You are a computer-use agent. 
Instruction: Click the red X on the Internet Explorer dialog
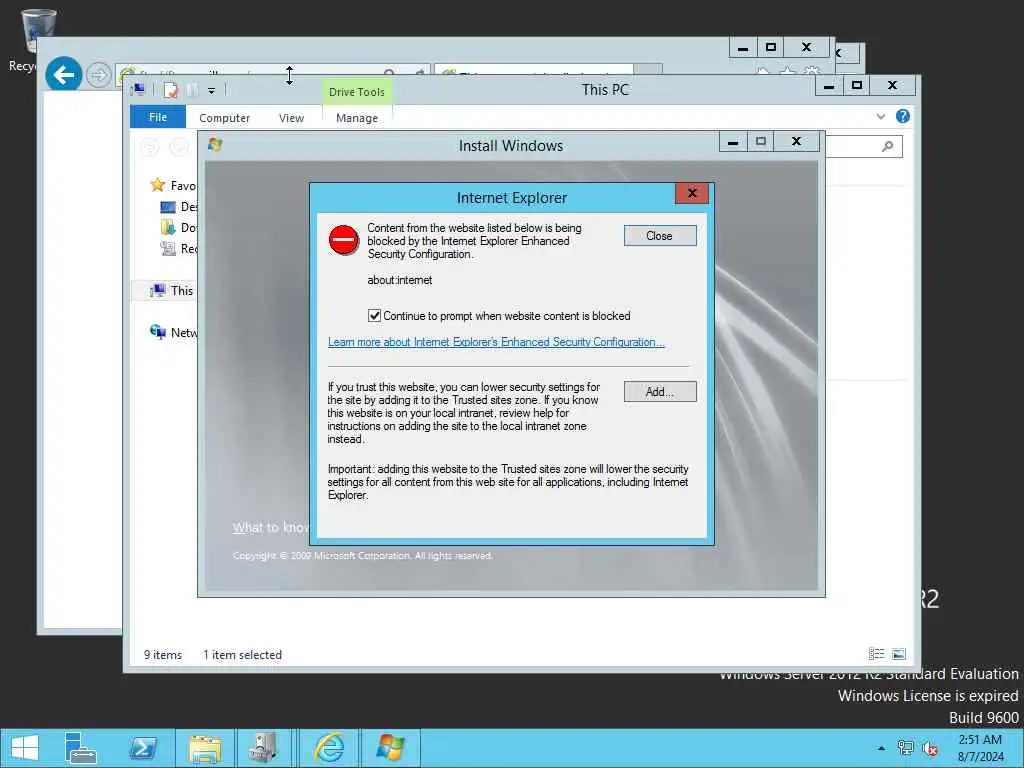tap(692, 193)
